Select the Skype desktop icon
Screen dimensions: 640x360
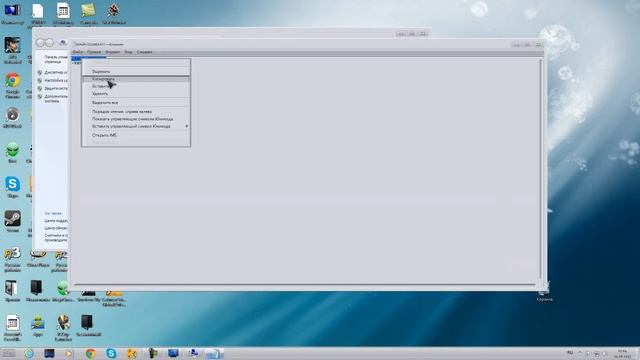(13, 187)
